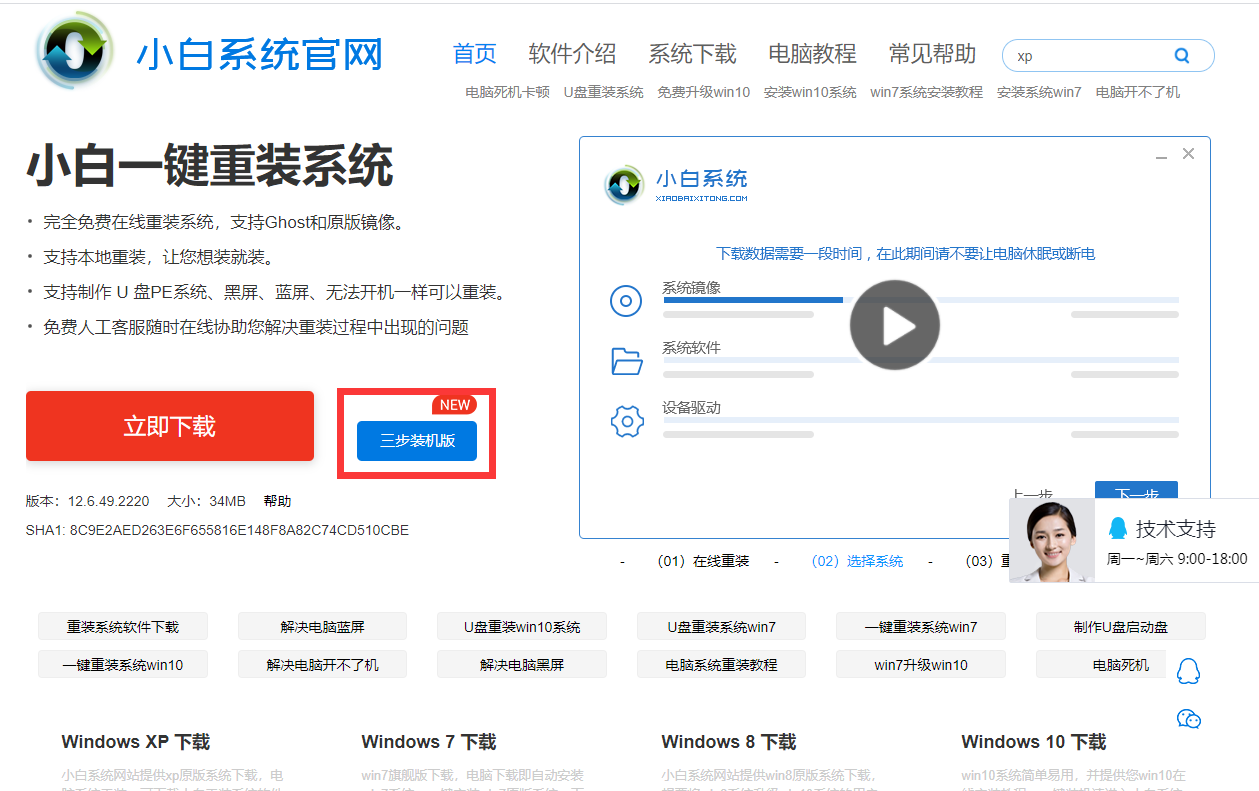Click the 制作U盘启动盘 tag button

pos(1121,627)
